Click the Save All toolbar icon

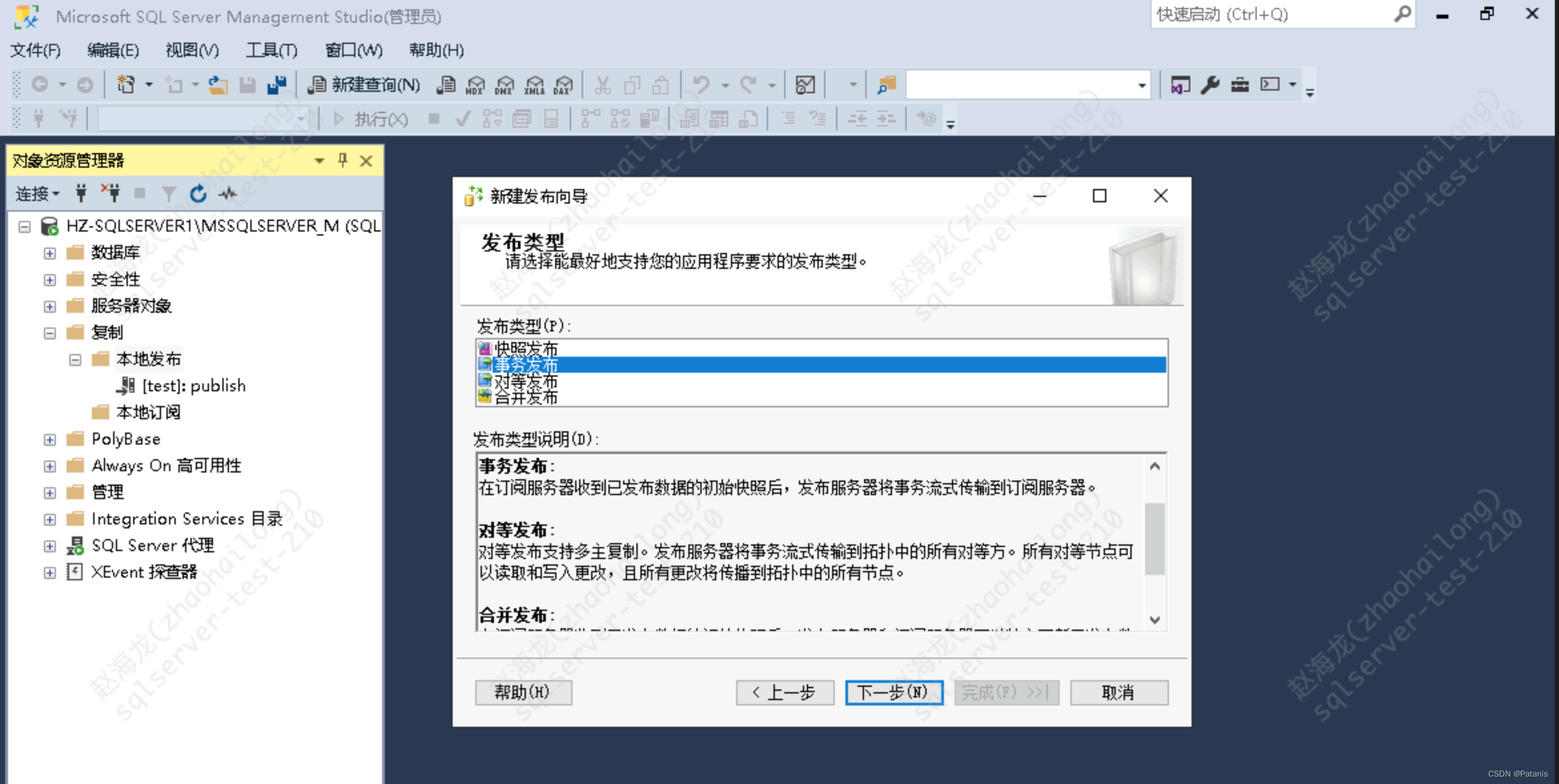click(277, 85)
